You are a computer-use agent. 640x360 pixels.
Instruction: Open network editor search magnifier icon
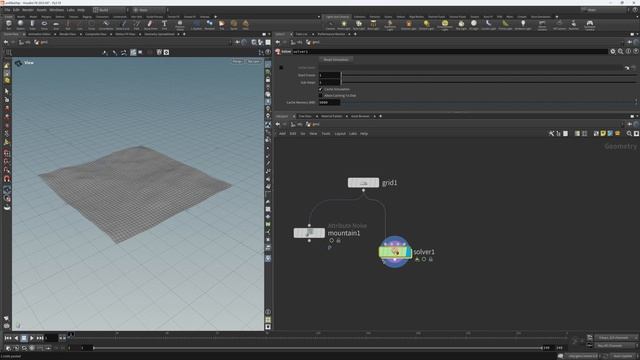(629, 133)
